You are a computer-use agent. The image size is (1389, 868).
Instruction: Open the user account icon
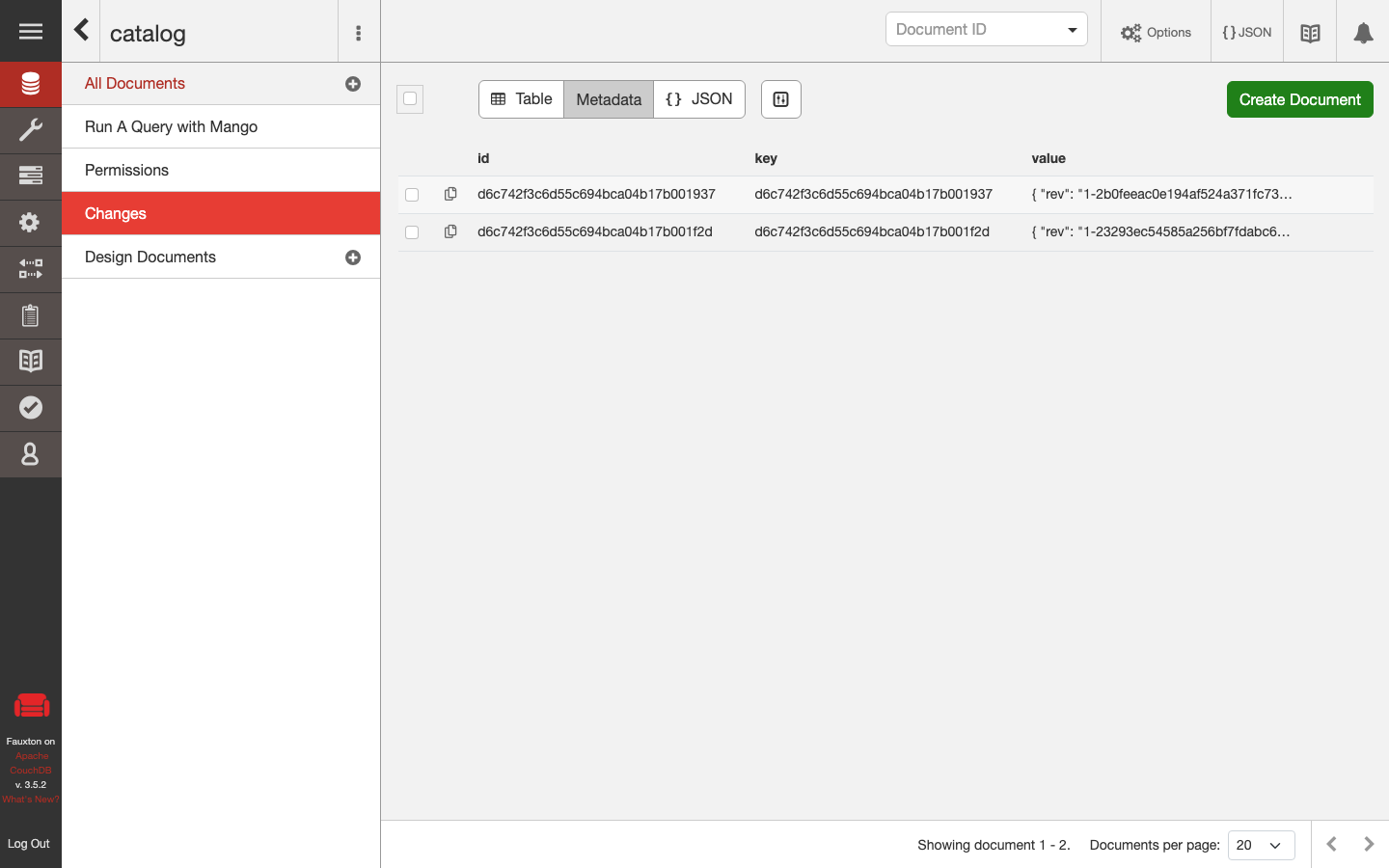pos(31,453)
